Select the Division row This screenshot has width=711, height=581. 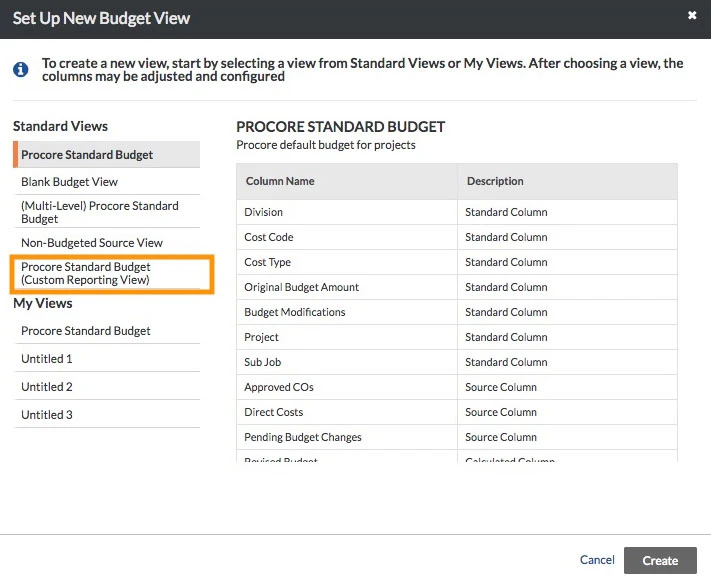[x=457, y=212]
